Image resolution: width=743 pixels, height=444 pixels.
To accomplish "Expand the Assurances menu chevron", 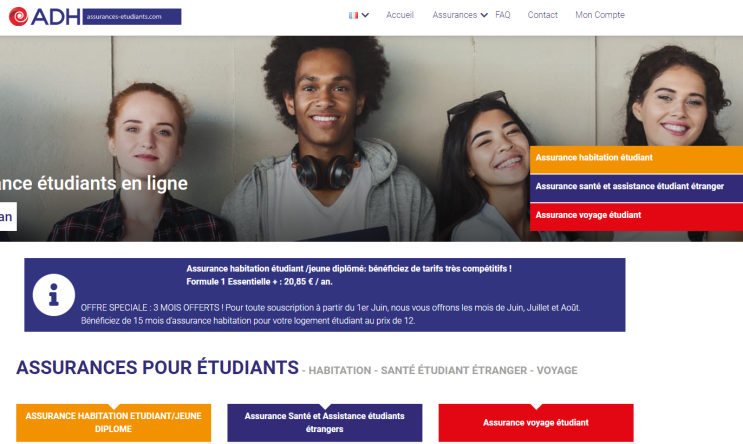I will click(484, 15).
